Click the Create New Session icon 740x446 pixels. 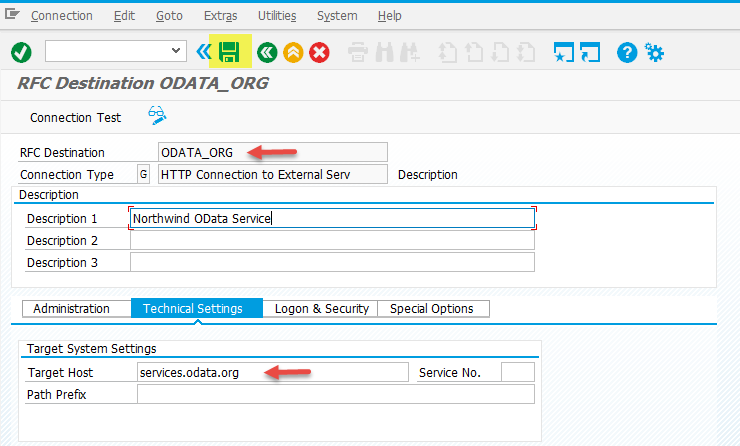coord(565,52)
